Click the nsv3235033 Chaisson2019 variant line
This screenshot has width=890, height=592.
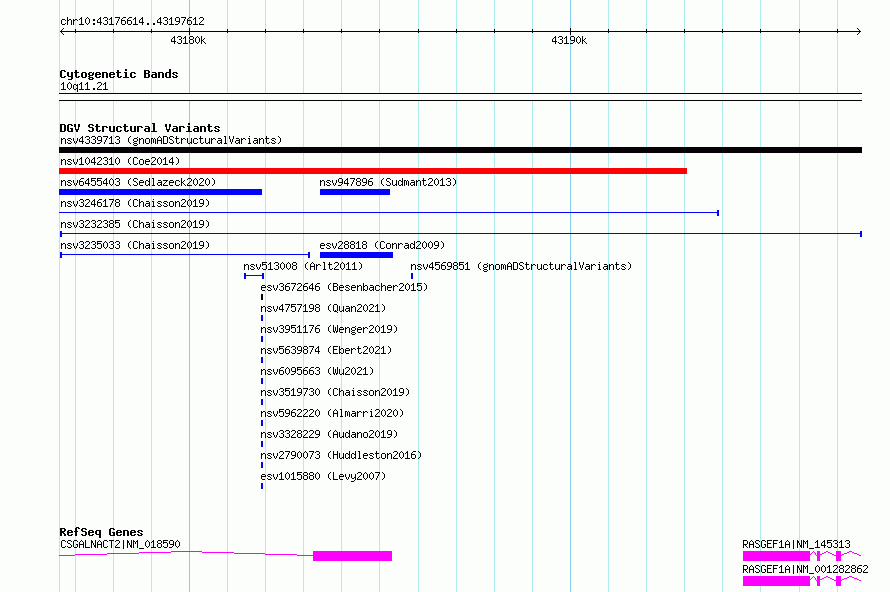pos(184,255)
